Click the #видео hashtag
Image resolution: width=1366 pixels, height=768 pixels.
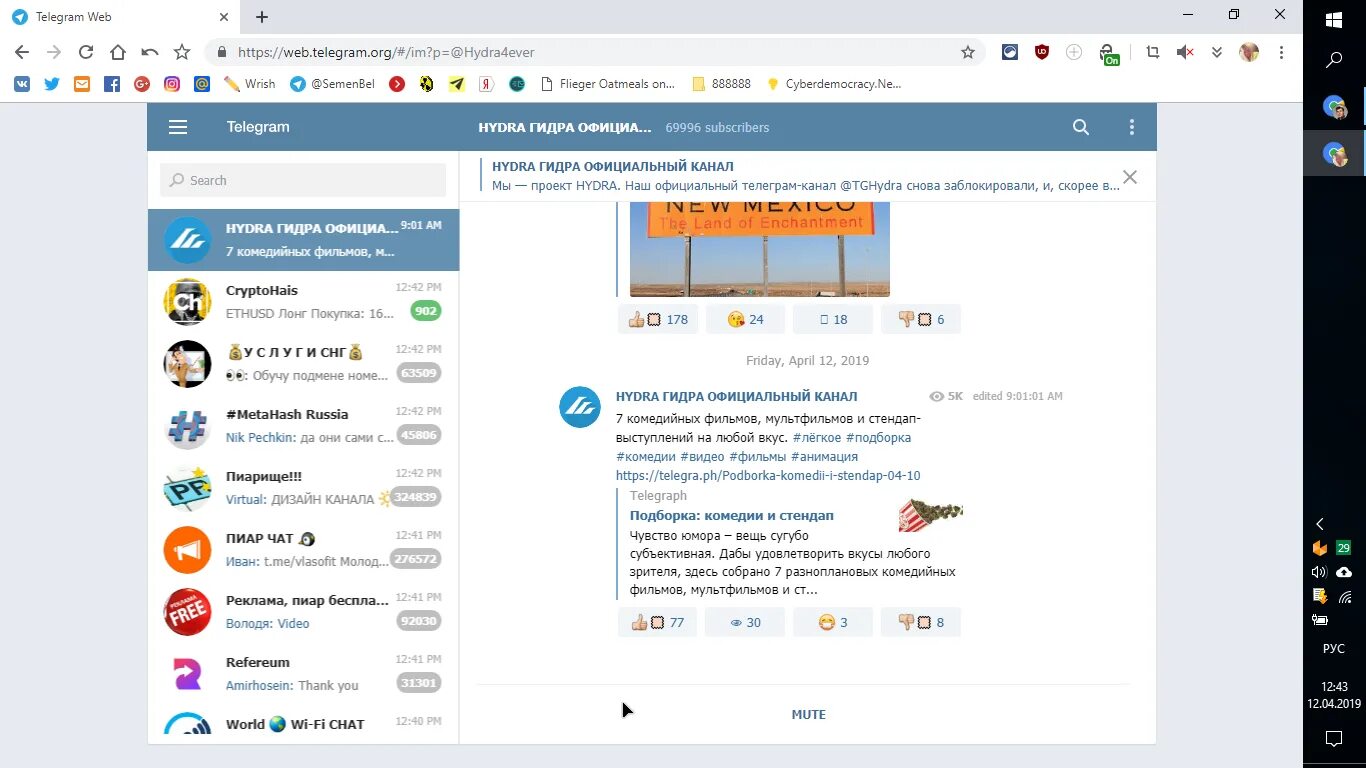point(703,456)
